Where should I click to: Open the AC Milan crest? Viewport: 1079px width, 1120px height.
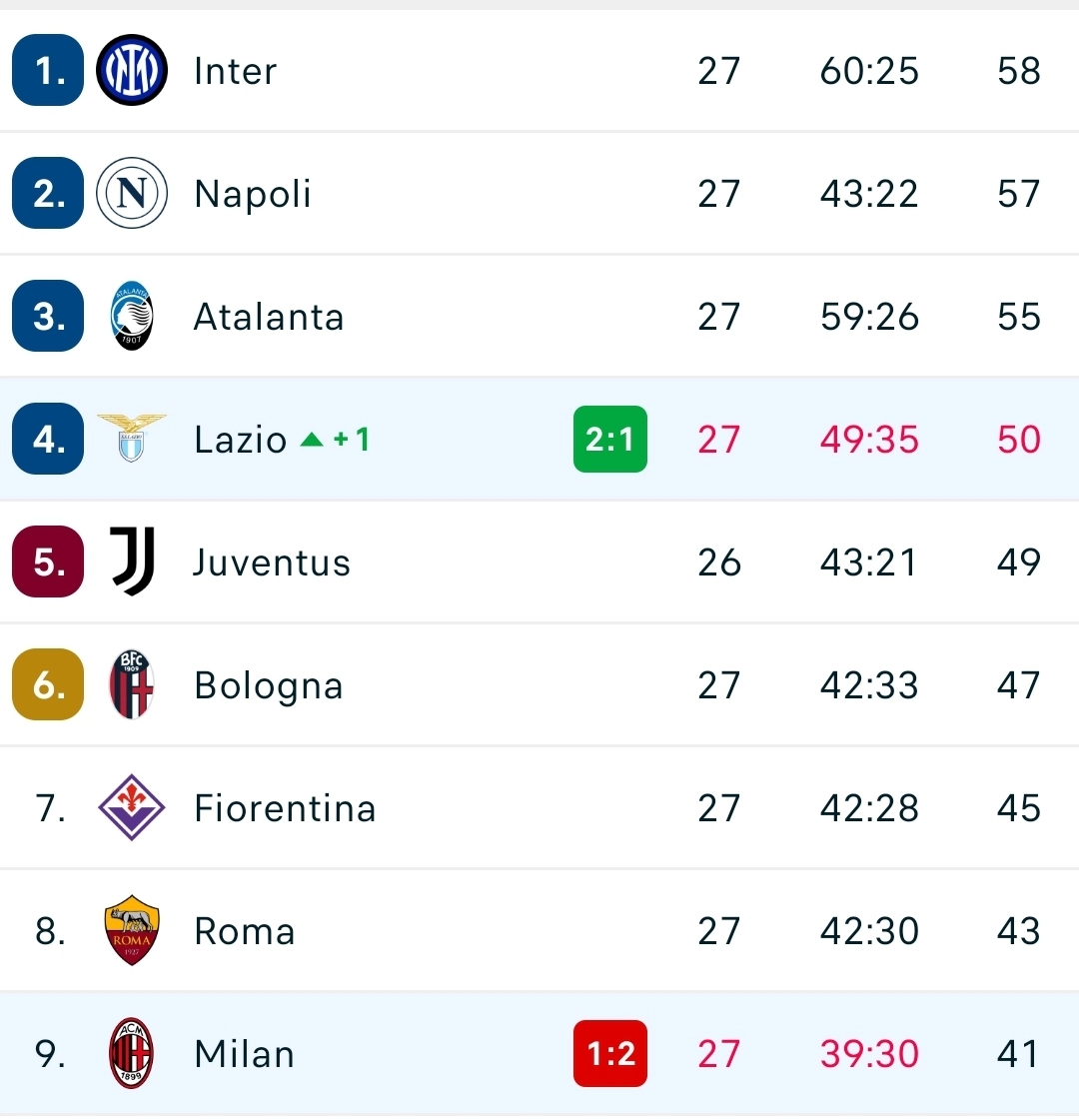coord(132,1053)
